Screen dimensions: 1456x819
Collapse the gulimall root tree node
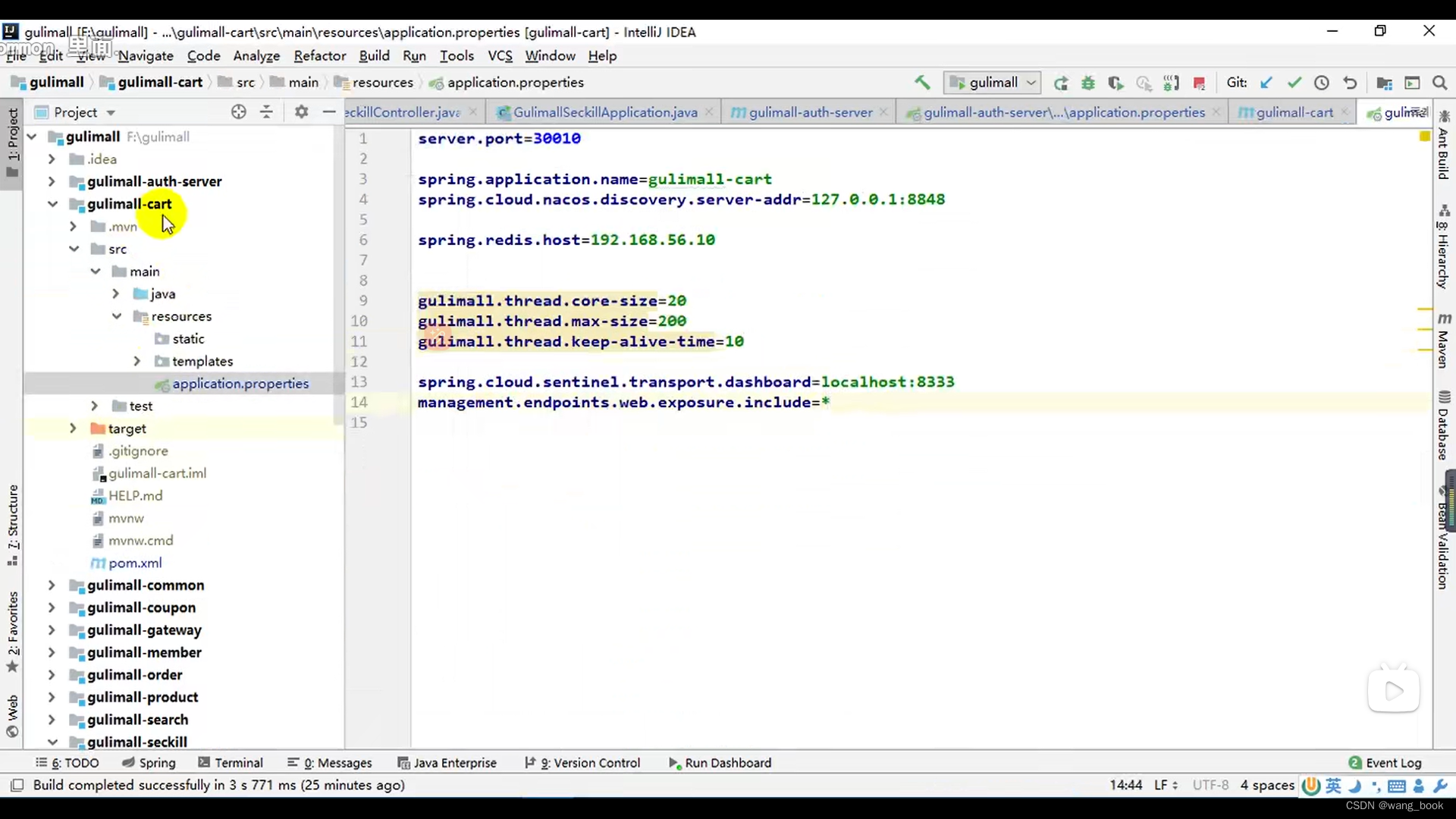click(32, 136)
